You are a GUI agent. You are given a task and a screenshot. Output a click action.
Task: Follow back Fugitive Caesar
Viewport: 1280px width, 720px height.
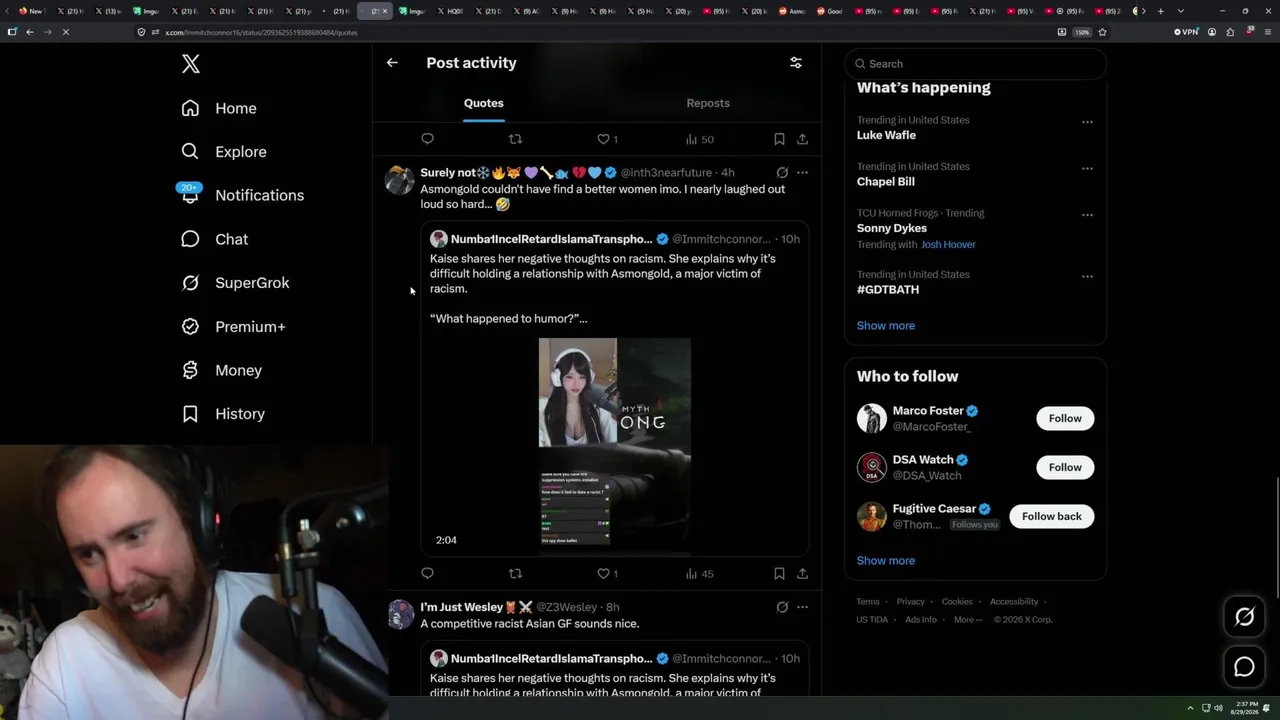click(1051, 516)
